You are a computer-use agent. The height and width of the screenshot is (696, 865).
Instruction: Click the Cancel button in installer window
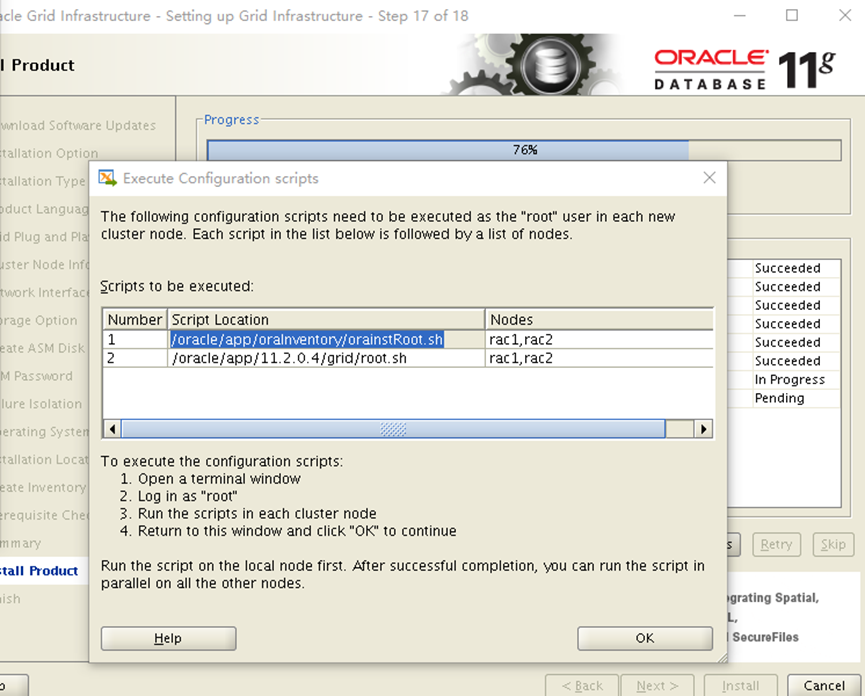[x=824, y=686]
